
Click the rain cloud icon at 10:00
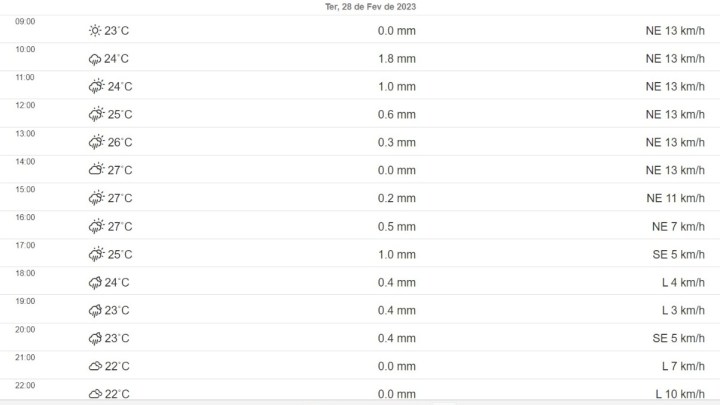[95, 59]
